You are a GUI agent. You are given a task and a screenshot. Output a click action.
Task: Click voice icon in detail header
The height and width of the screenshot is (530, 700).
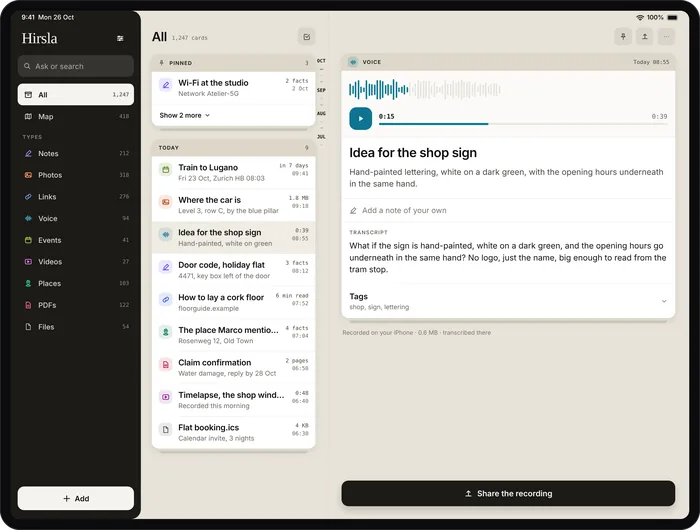[x=353, y=62]
